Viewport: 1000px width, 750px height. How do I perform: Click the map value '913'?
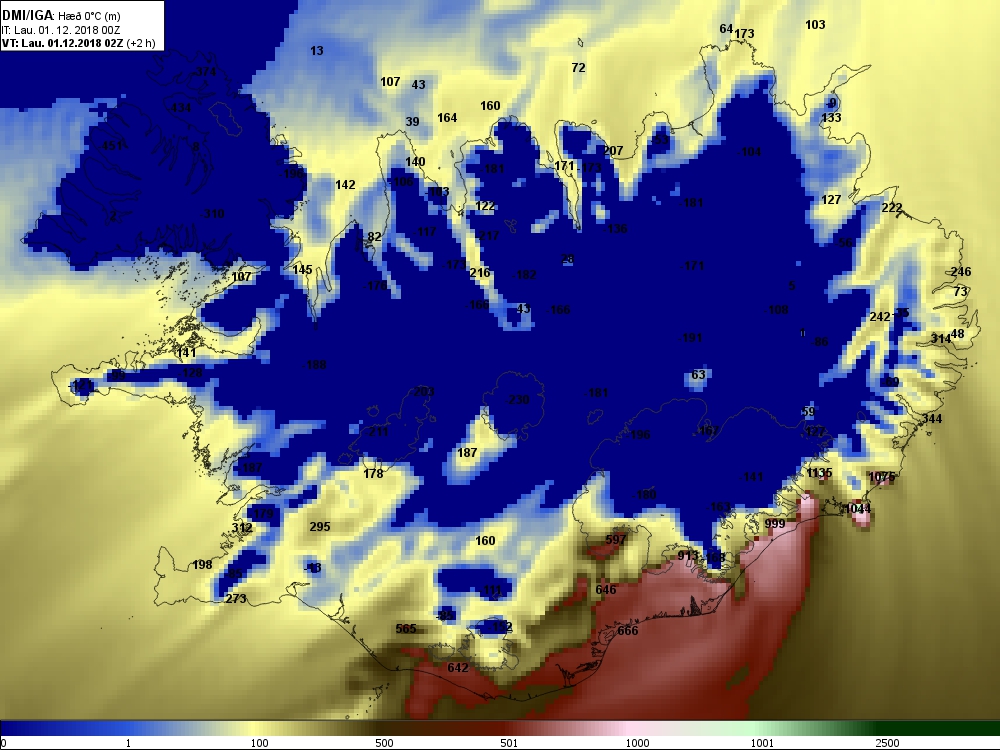pos(688,556)
